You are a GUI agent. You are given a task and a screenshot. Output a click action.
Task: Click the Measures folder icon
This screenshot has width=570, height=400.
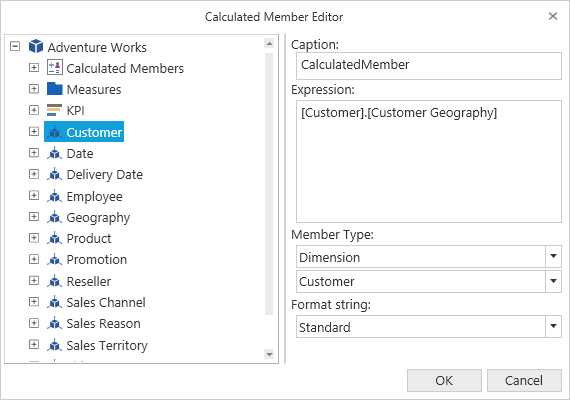[x=55, y=89]
